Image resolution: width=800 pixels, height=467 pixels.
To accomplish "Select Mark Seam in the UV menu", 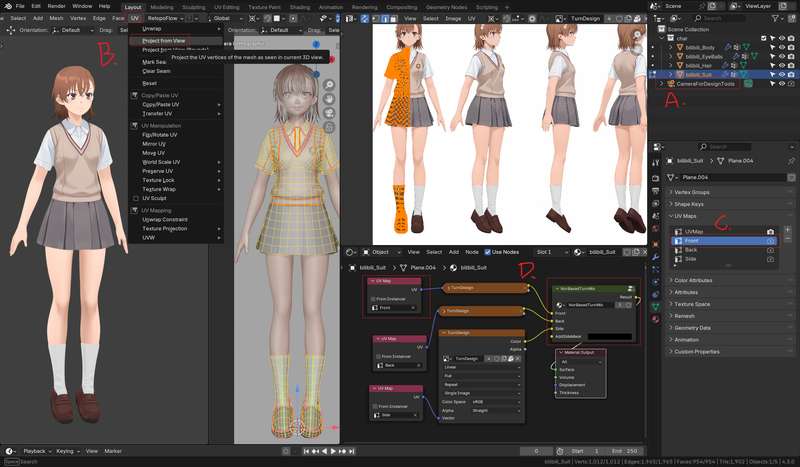I will 154,62.
